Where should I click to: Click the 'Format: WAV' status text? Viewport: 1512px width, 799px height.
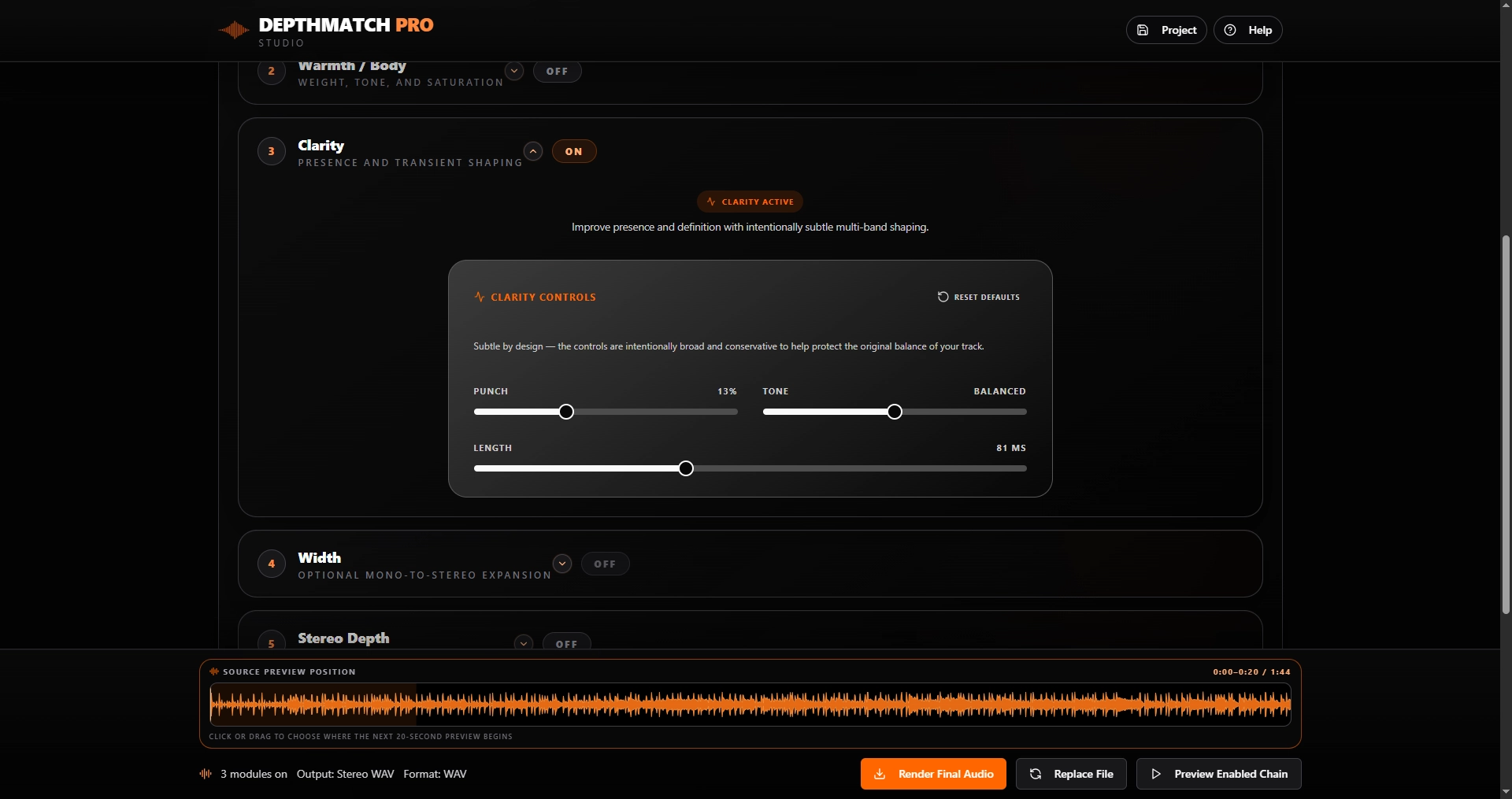435,774
